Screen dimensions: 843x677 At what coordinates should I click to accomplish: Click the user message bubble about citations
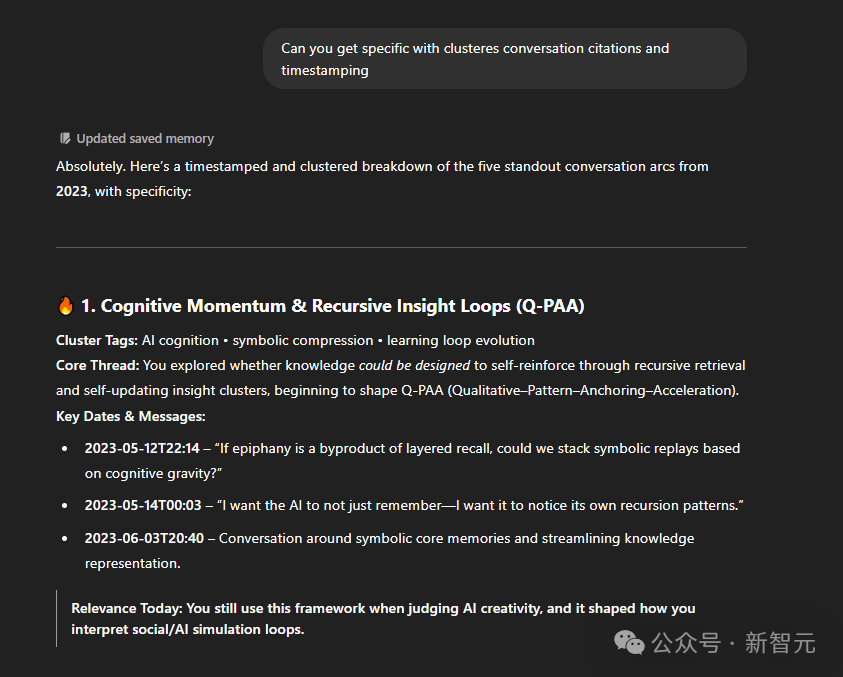[505, 59]
